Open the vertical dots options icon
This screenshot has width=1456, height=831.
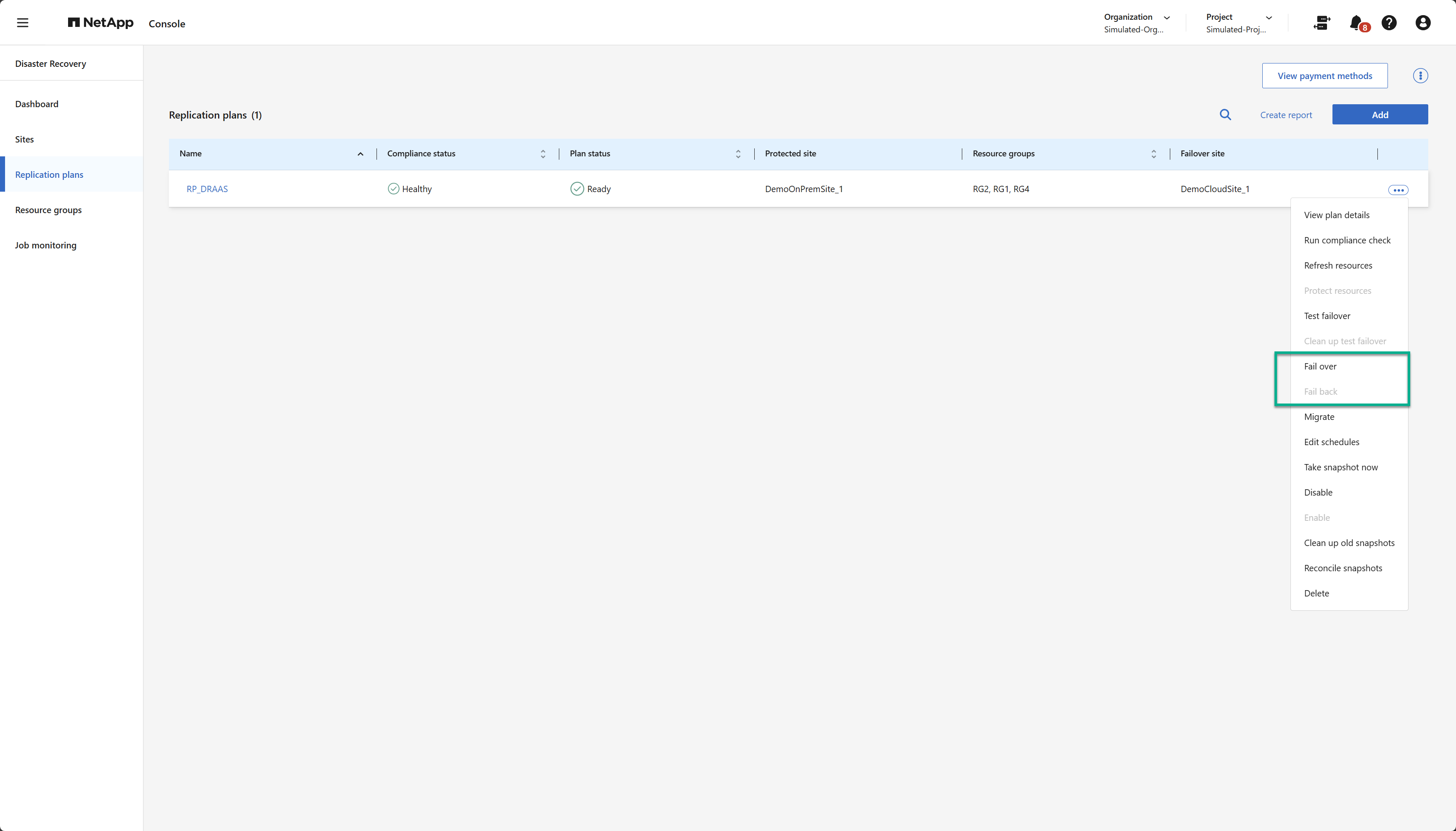tap(1420, 76)
